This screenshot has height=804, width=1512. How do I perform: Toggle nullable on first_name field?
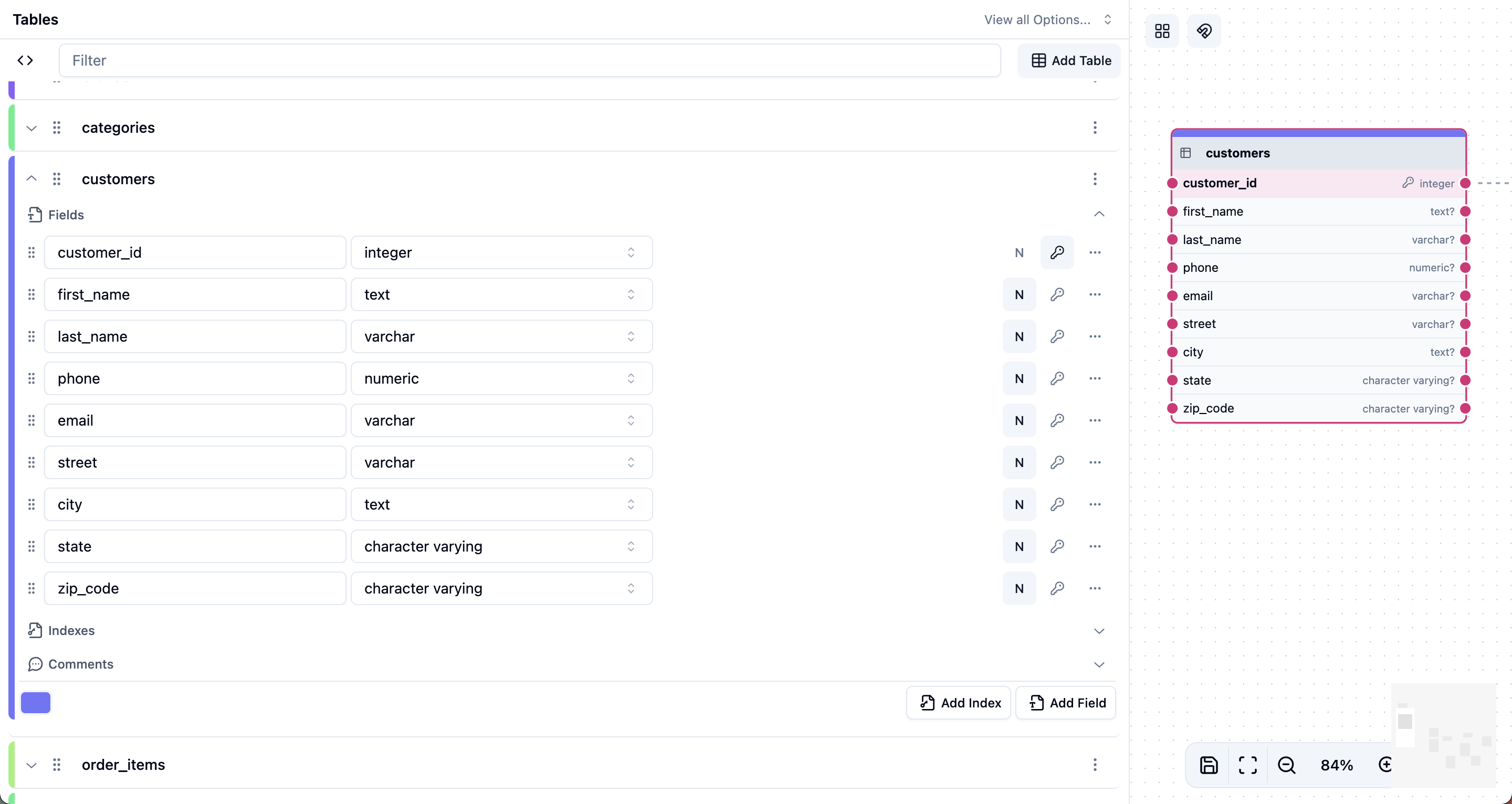[x=1019, y=294]
